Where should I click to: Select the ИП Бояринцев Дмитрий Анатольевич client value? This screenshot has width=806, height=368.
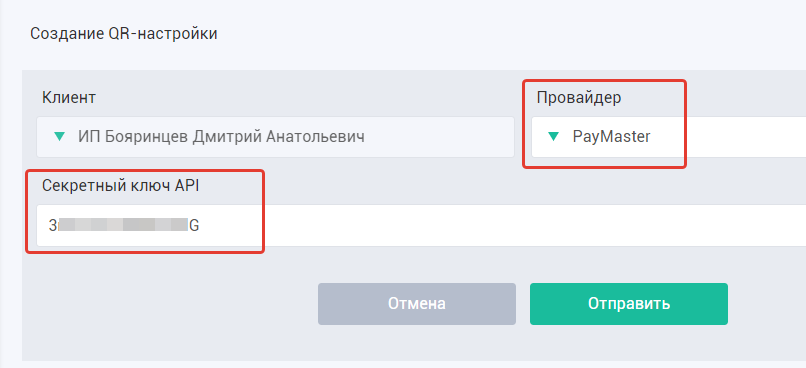222,137
